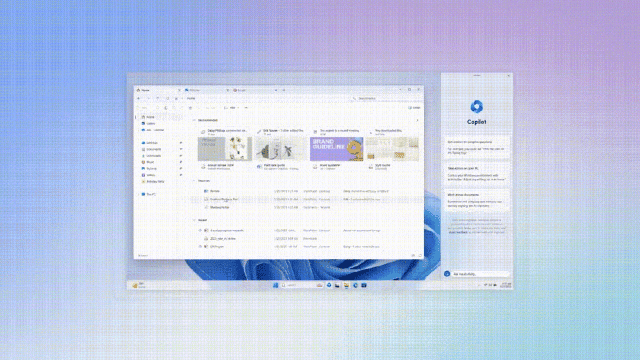Click the Ask me anything input field
This screenshot has width=640, height=360.
(480, 274)
